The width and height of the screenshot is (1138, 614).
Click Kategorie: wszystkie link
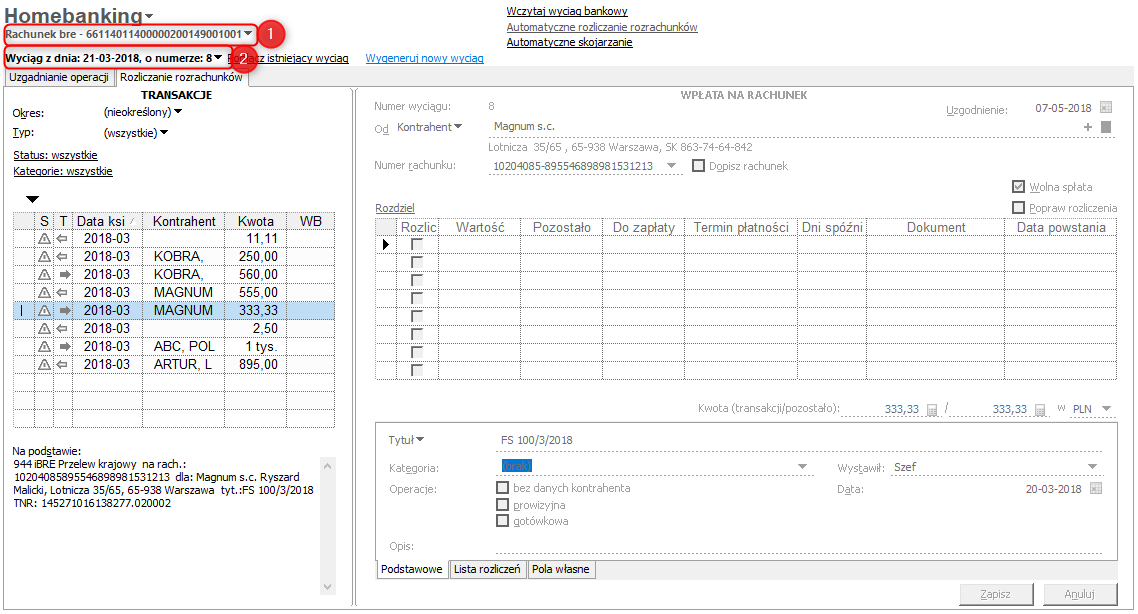[x=62, y=171]
